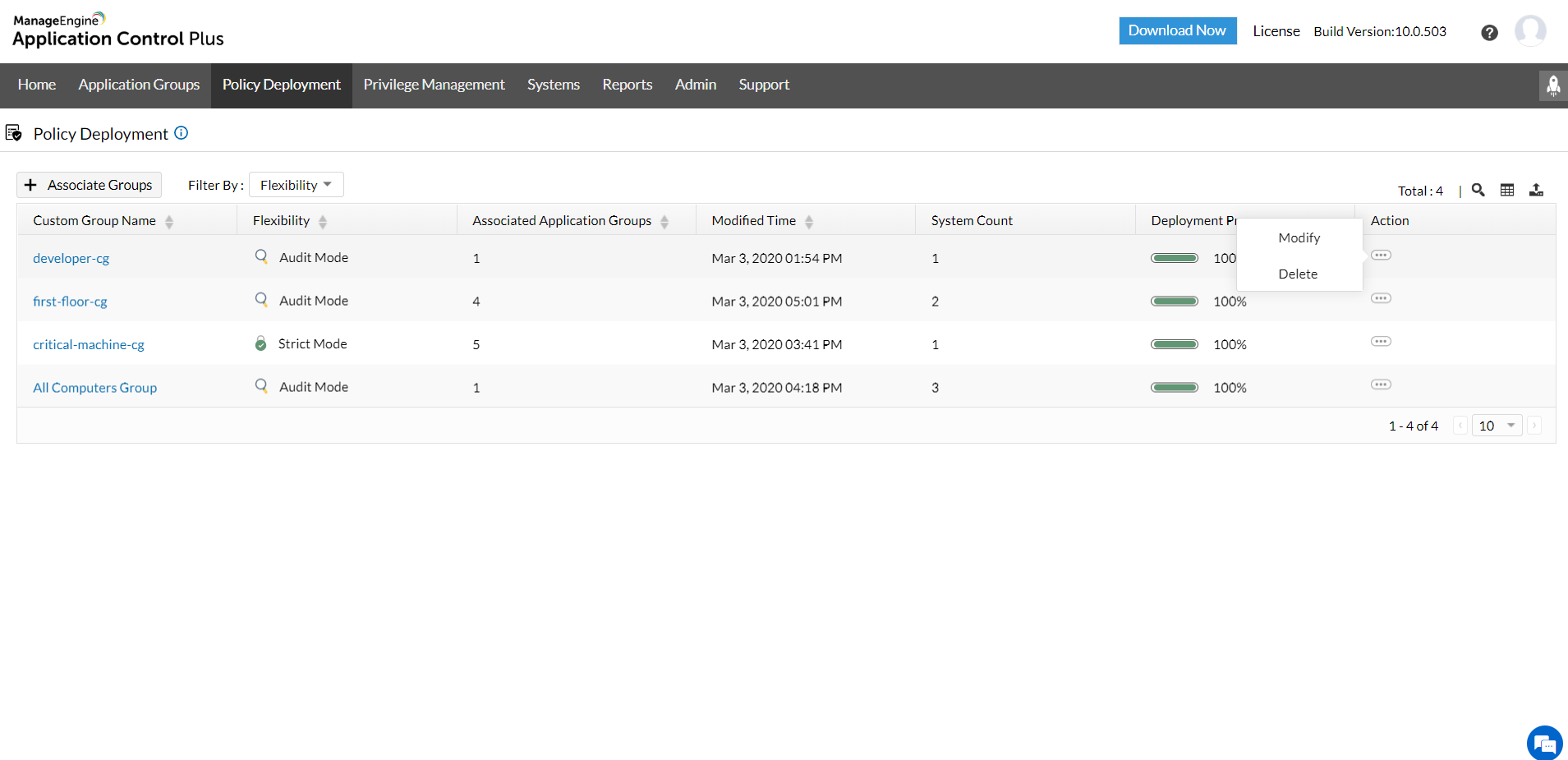Click the export table icon
The height and width of the screenshot is (760, 1568).
click(1536, 190)
